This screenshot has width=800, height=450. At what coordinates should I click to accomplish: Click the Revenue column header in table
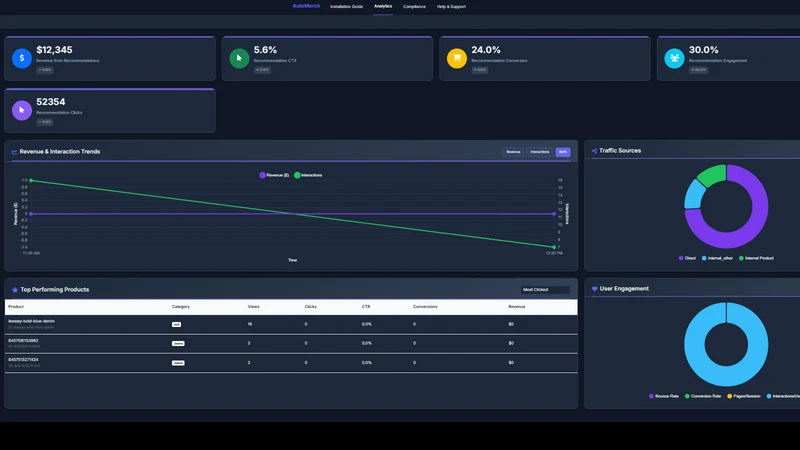(517, 307)
